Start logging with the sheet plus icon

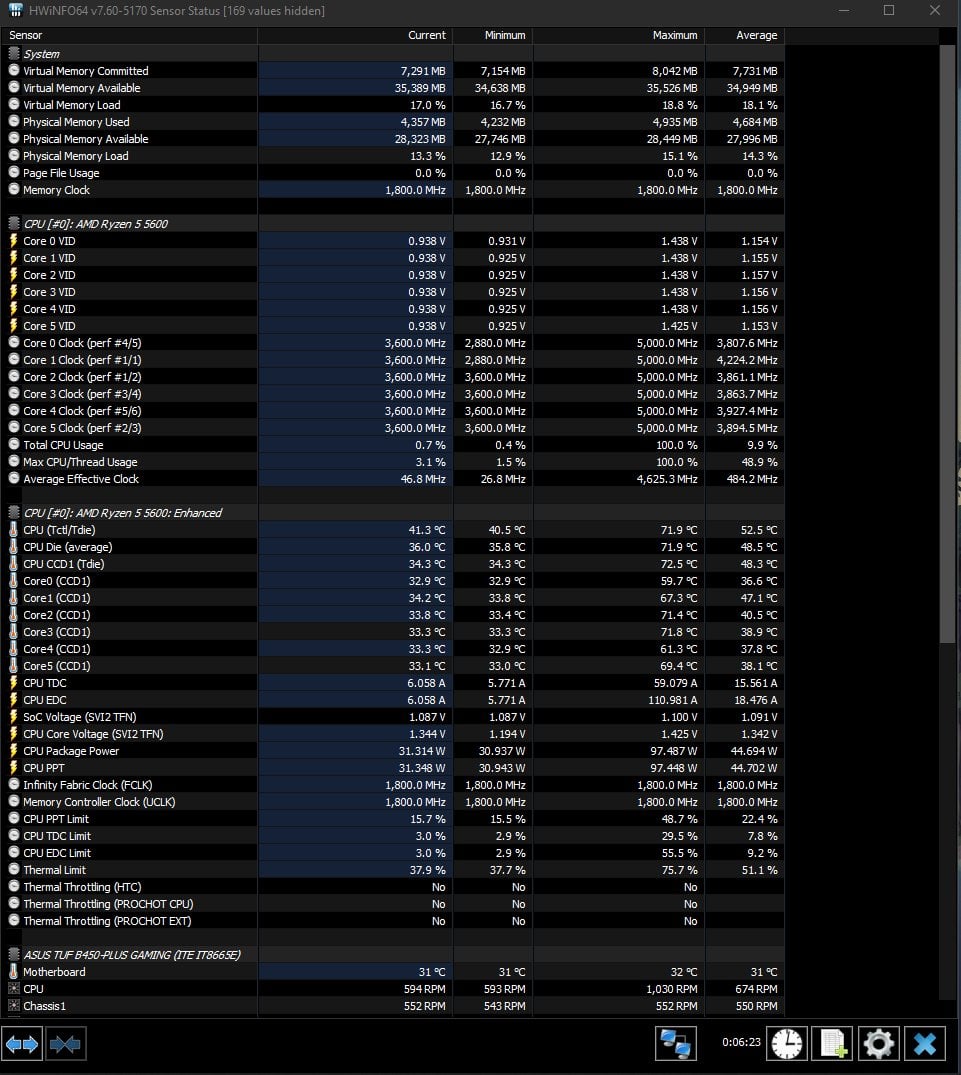[832, 1044]
